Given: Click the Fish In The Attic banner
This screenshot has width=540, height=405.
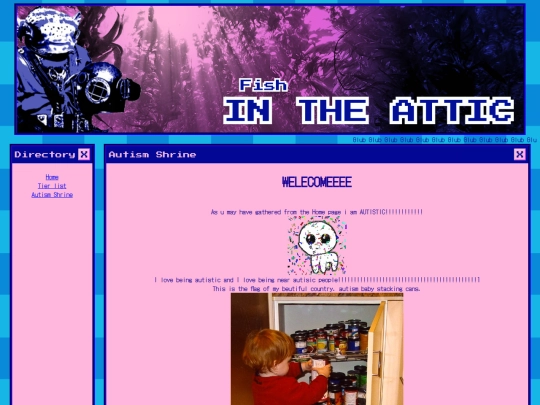Looking at the screenshot, I should 270,69.
